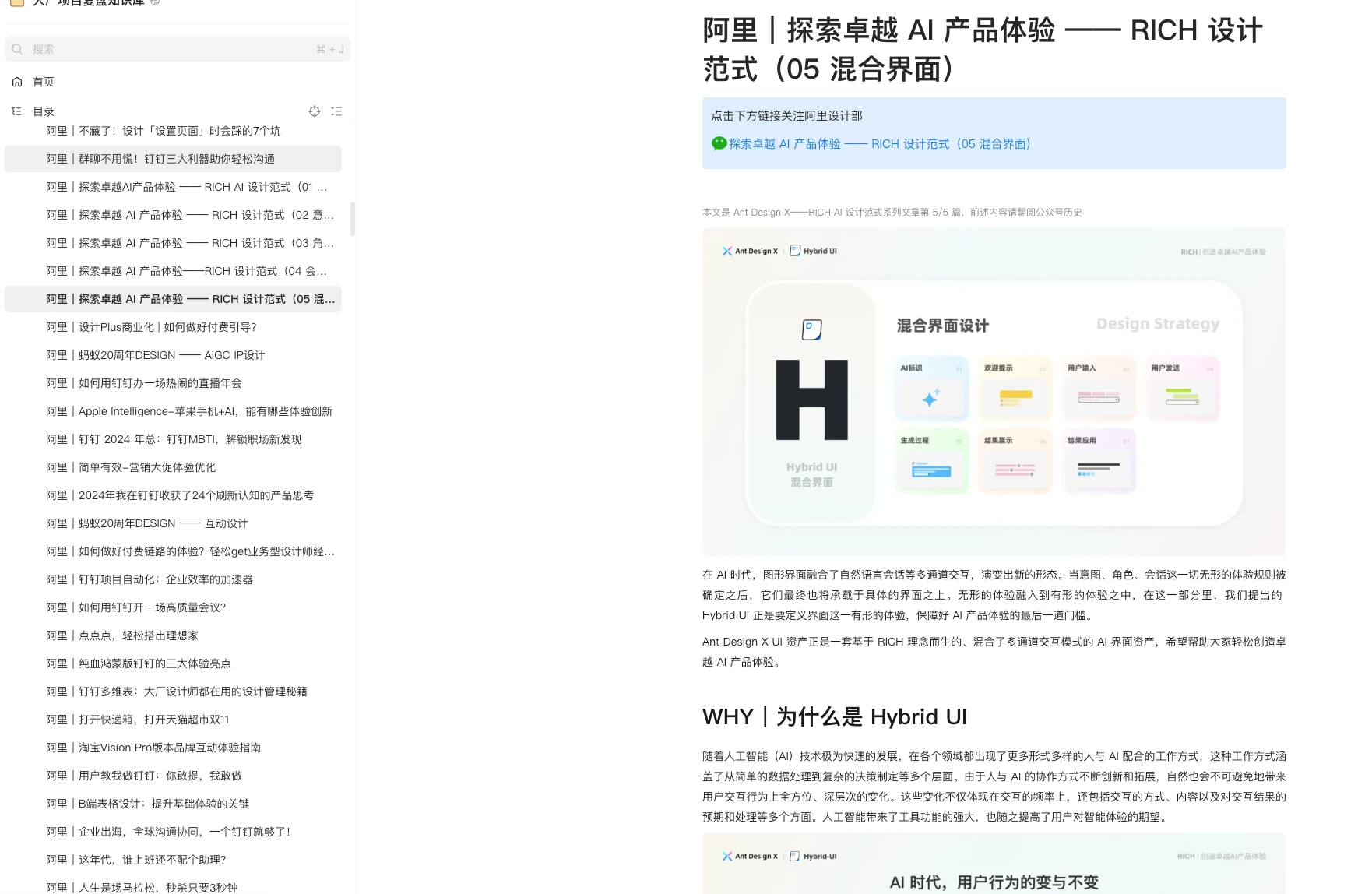This screenshot has width=1372, height=894.
Task: Locate current document with target icon
Action: pyautogui.click(x=315, y=111)
